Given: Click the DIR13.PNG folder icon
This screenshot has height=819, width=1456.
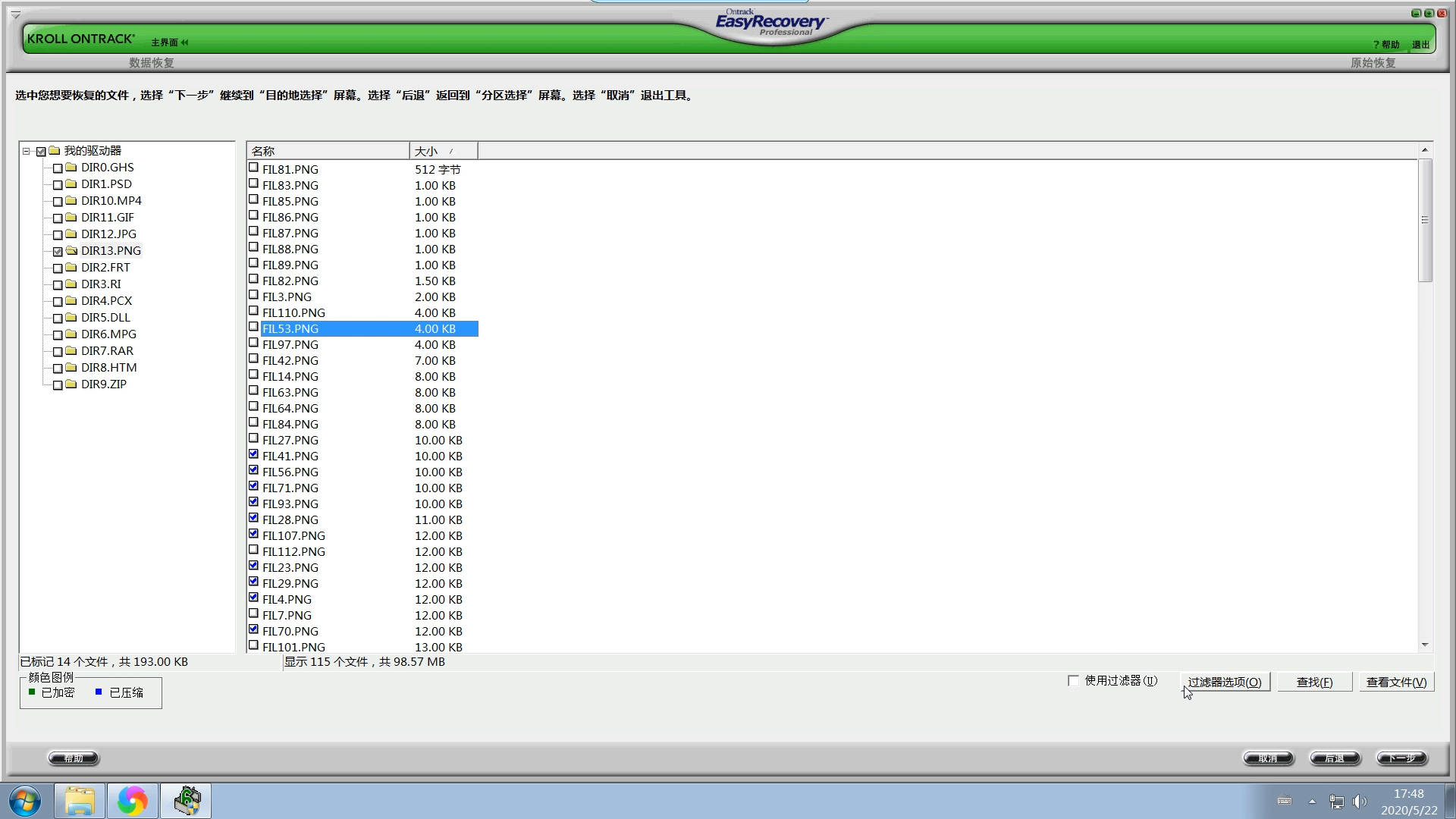Looking at the screenshot, I should click(x=71, y=251).
